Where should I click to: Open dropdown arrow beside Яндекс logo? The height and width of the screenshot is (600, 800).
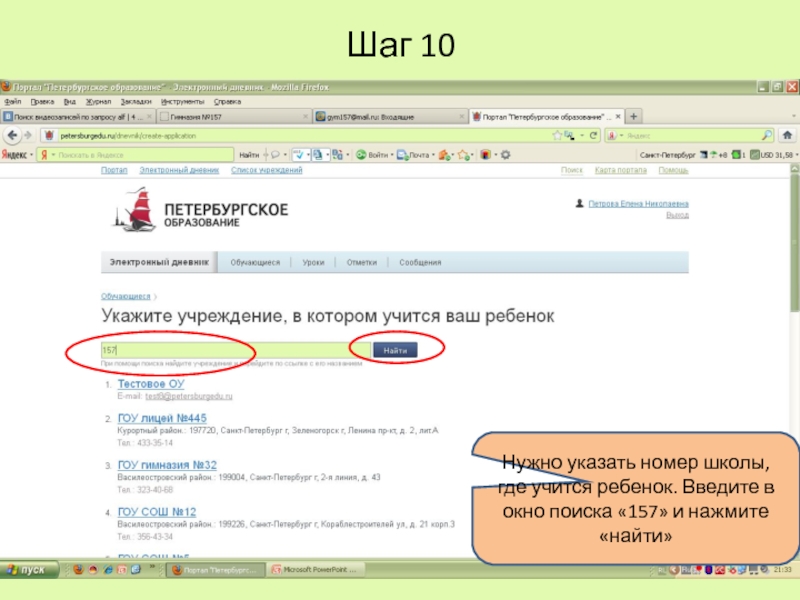tap(31, 155)
